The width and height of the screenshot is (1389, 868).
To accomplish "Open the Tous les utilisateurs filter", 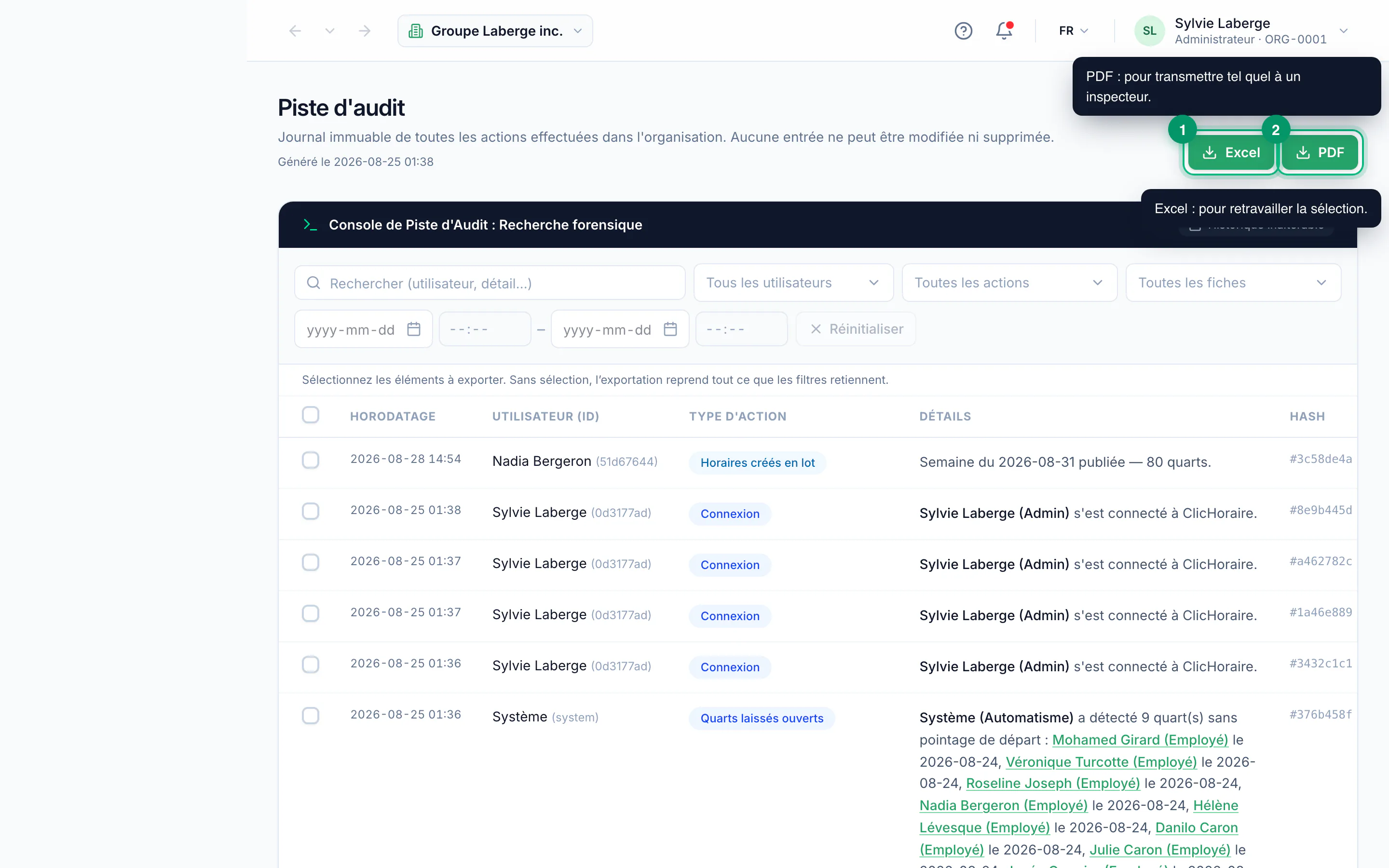I will (x=793, y=283).
